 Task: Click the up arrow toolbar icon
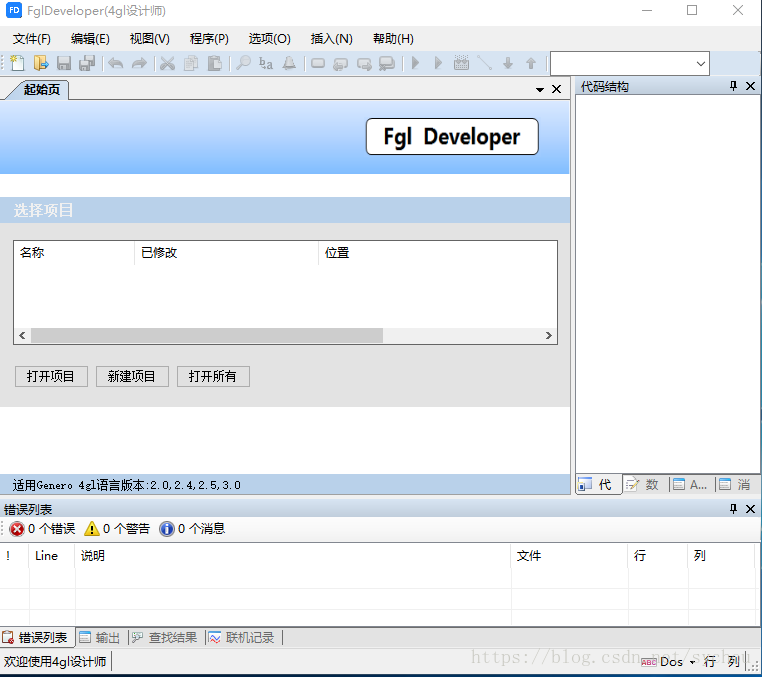point(531,63)
